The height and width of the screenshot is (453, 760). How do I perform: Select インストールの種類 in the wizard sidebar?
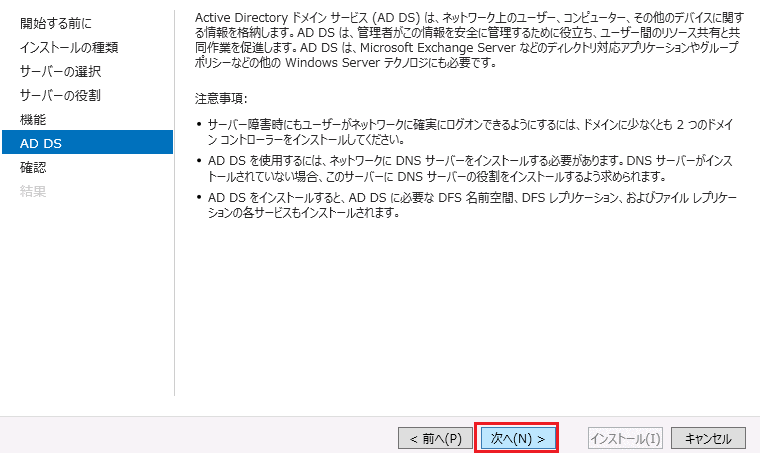pyautogui.click(x=69, y=47)
